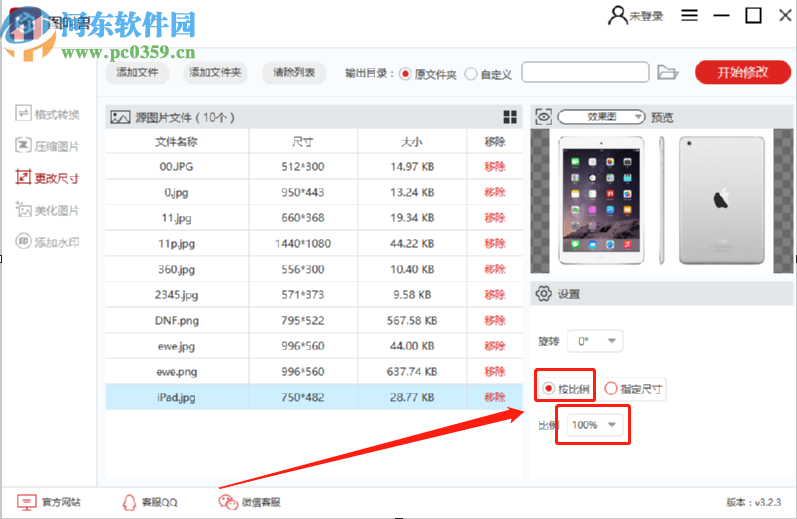
Task: Switch file list to grid view icon
Action: (x=510, y=117)
